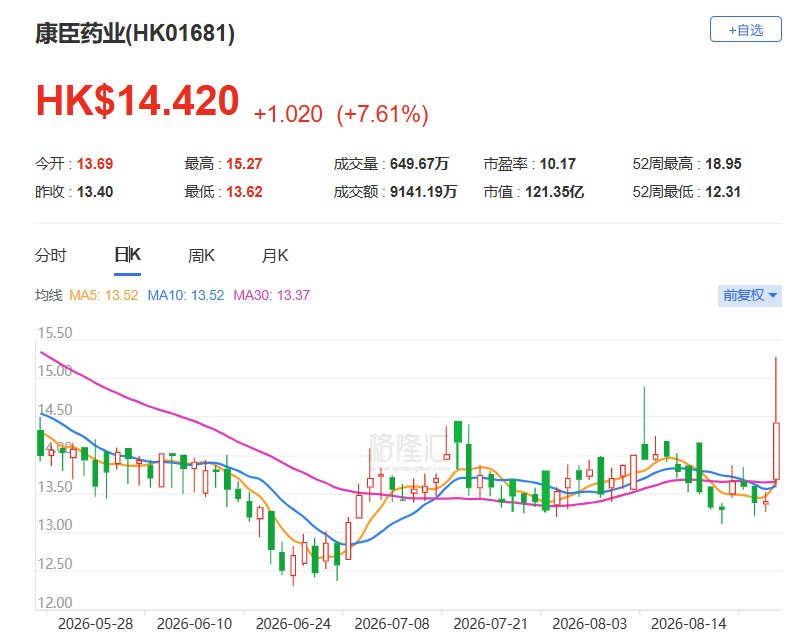Click the change value +1.020
807x638 pixels.
tap(288, 114)
